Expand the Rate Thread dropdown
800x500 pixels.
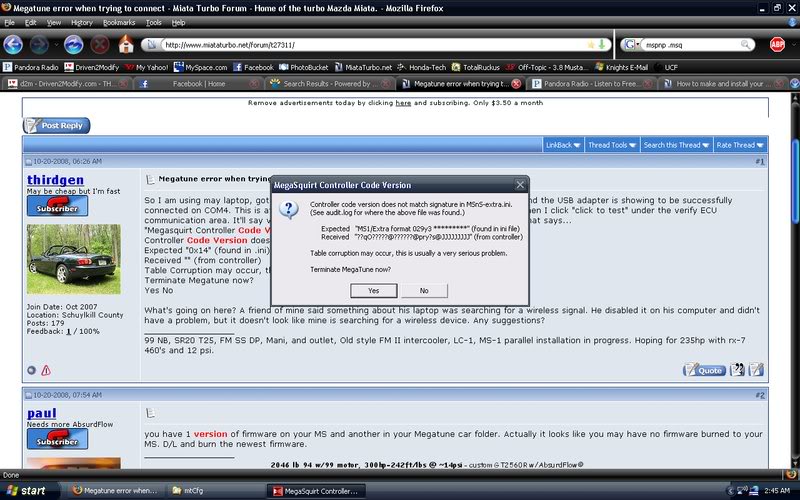[740, 145]
